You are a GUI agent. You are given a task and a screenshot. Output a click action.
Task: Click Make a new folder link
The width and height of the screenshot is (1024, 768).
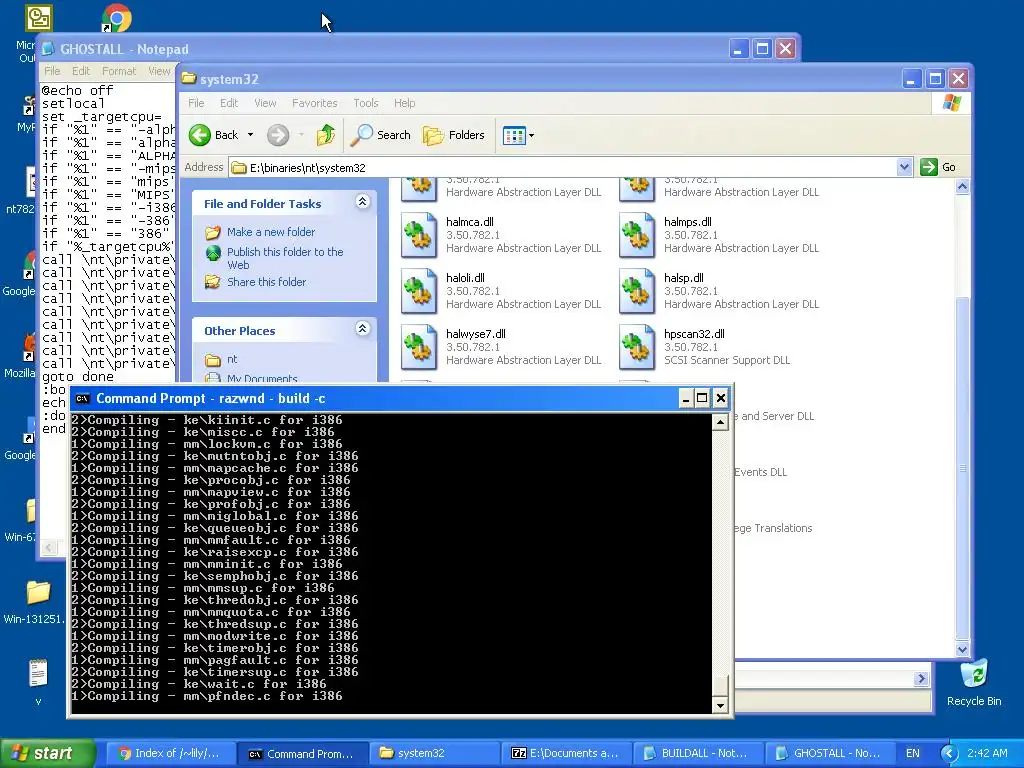[270, 232]
